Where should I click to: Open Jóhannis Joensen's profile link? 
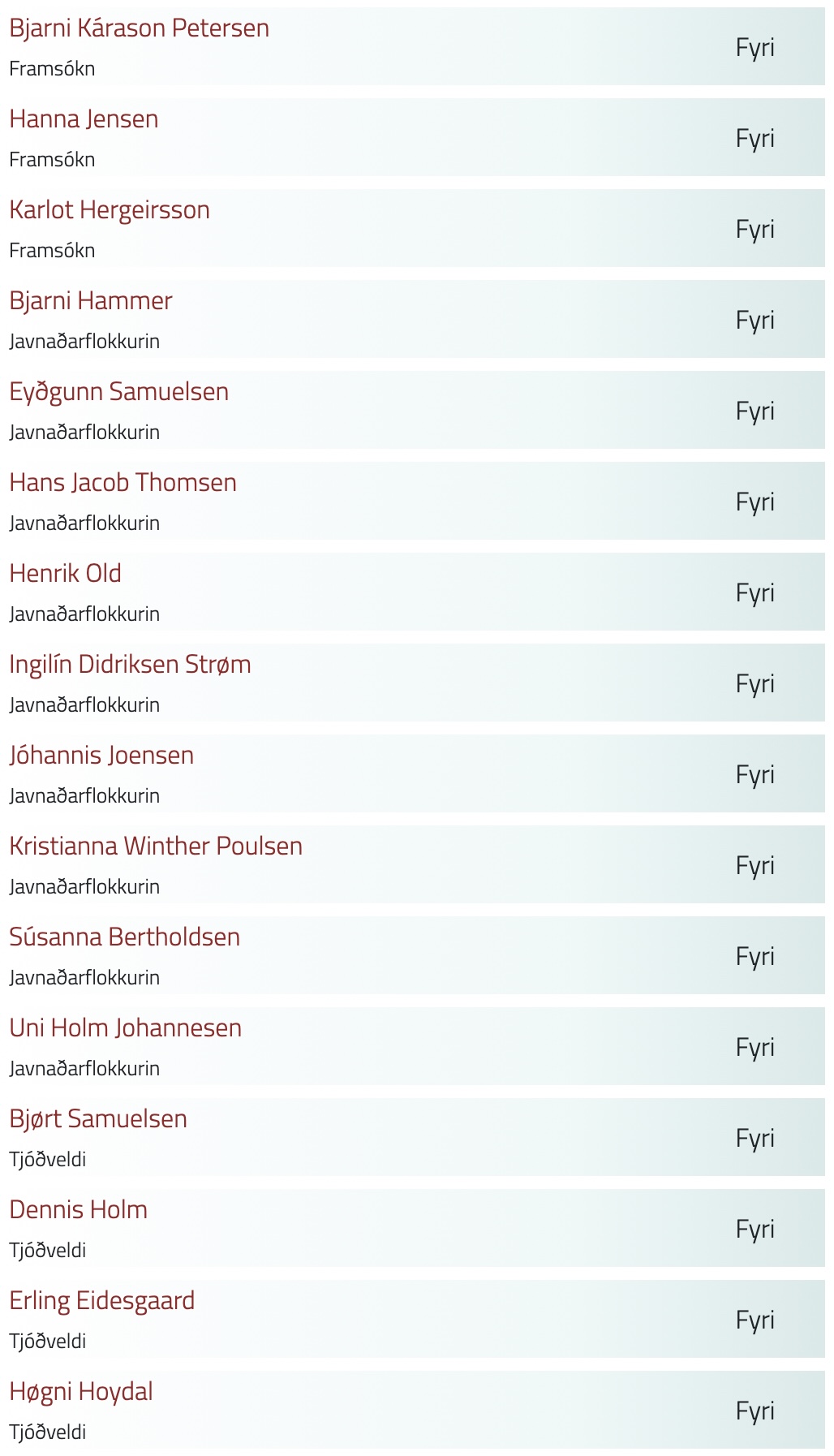point(101,756)
